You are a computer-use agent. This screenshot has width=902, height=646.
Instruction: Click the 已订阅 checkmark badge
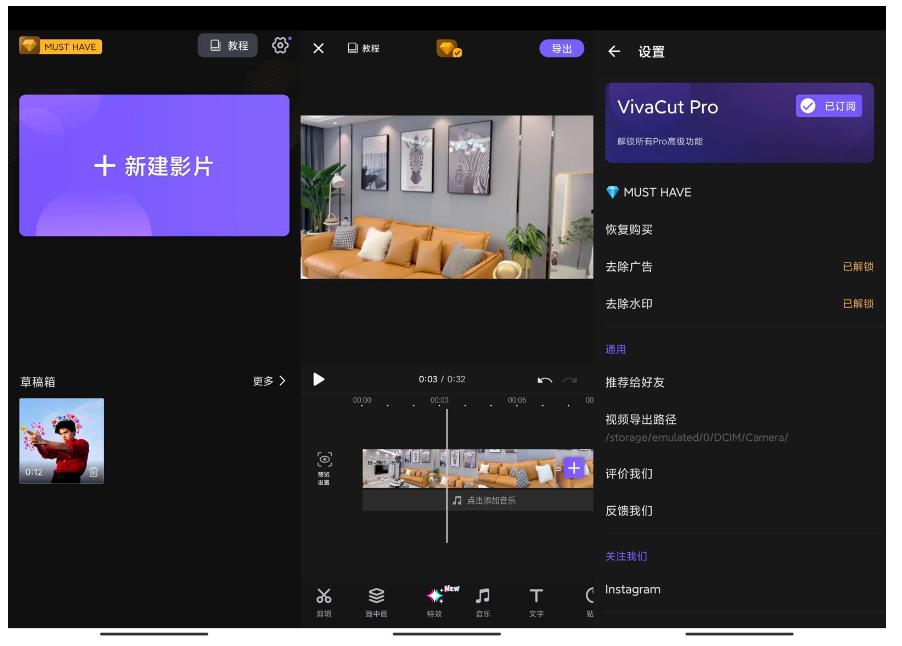tap(829, 106)
